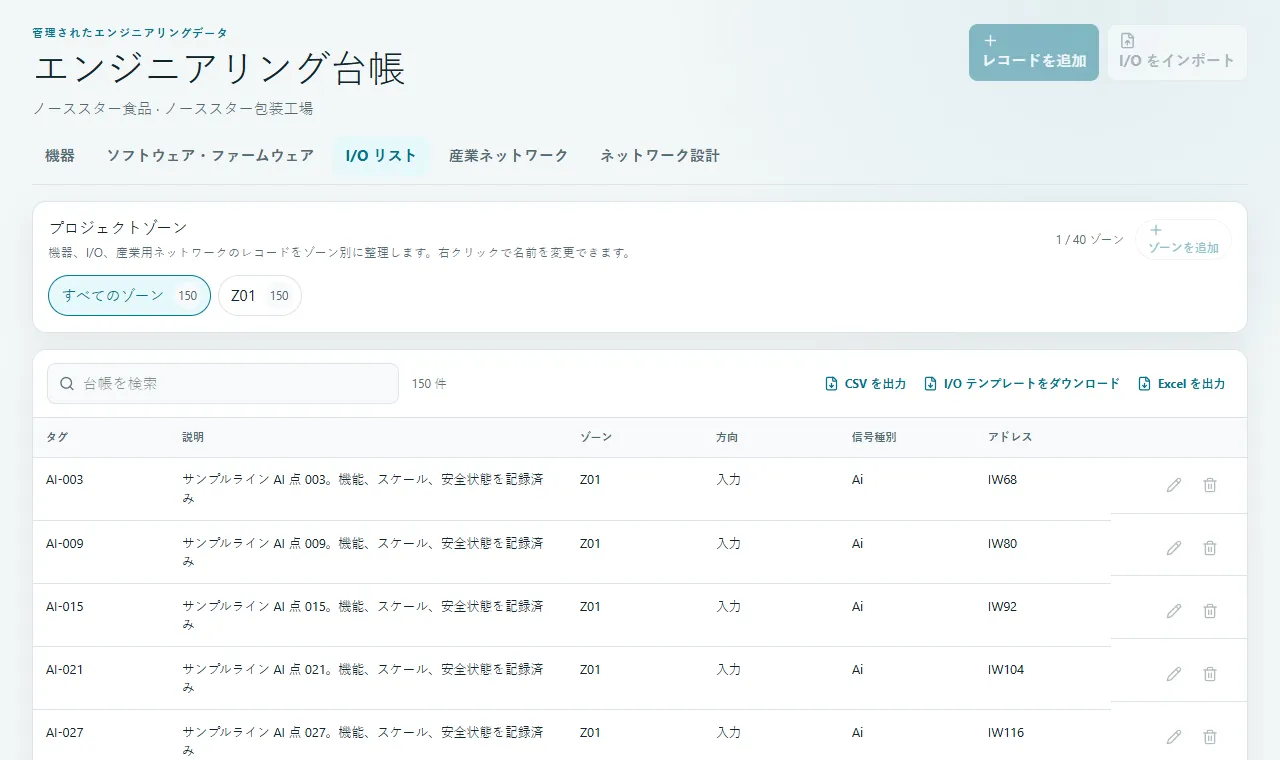1280x760 pixels.
Task: Filter by すべてのゾーン chip
Action: (130, 295)
